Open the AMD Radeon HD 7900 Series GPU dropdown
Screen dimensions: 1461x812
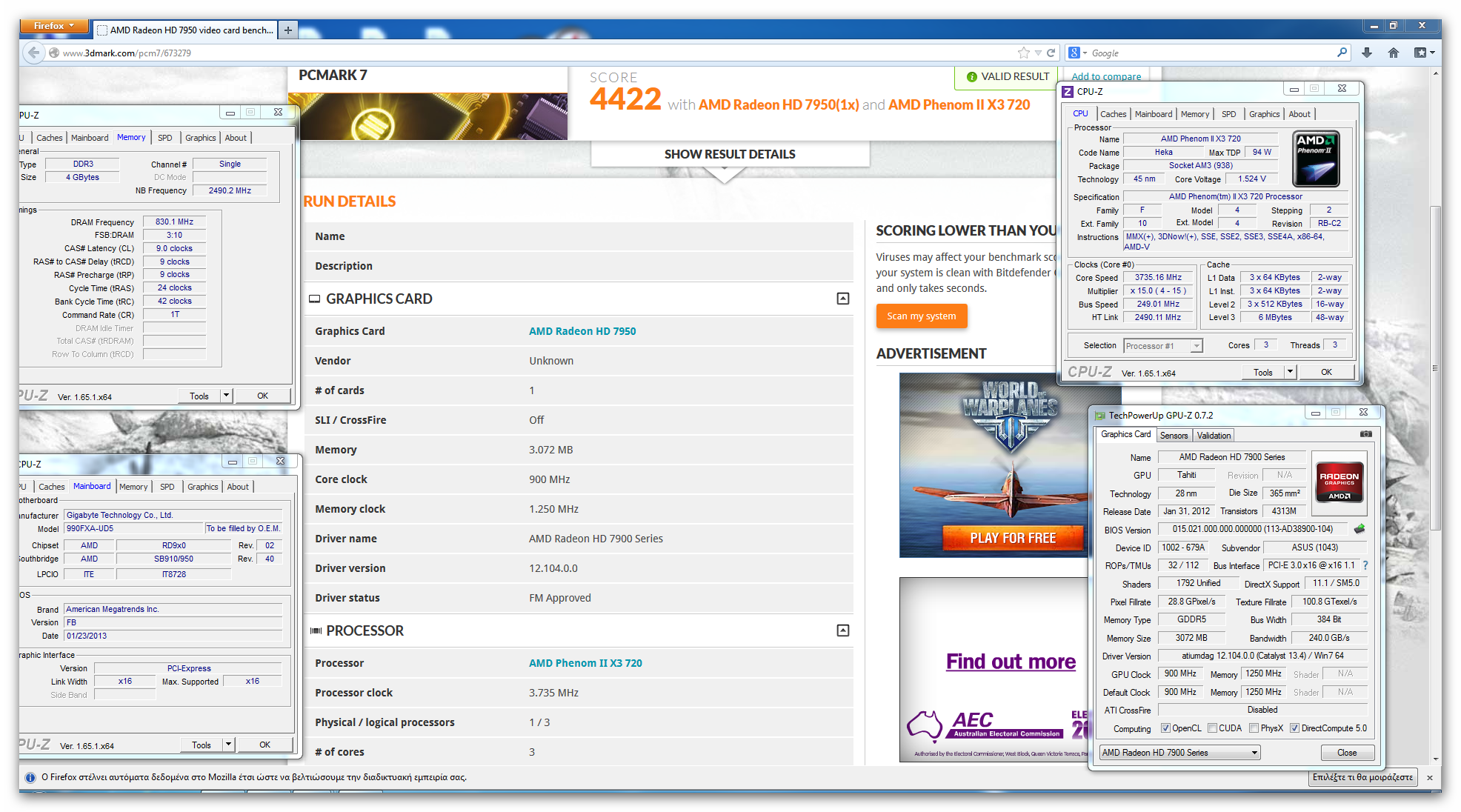pyautogui.click(x=1179, y=753)
